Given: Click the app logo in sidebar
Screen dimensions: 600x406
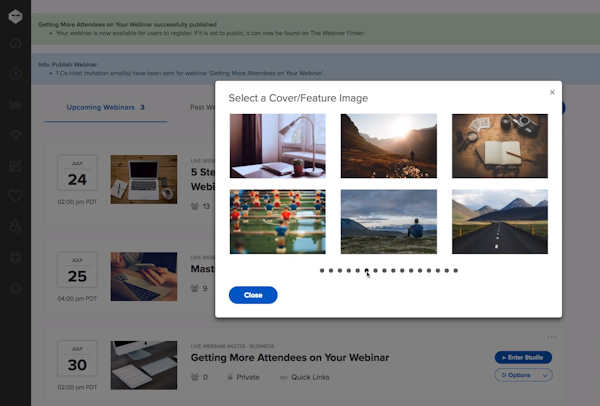Looking at the screenshot, I should (x=15, y=17).
